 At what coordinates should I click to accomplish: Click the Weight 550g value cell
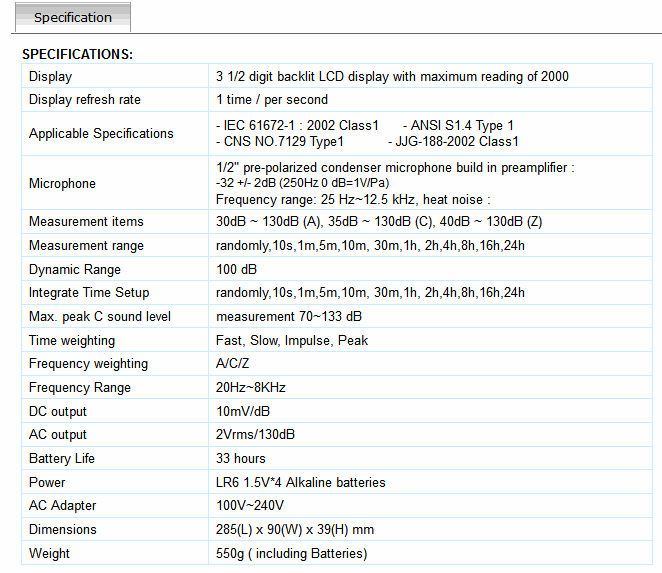291,554
